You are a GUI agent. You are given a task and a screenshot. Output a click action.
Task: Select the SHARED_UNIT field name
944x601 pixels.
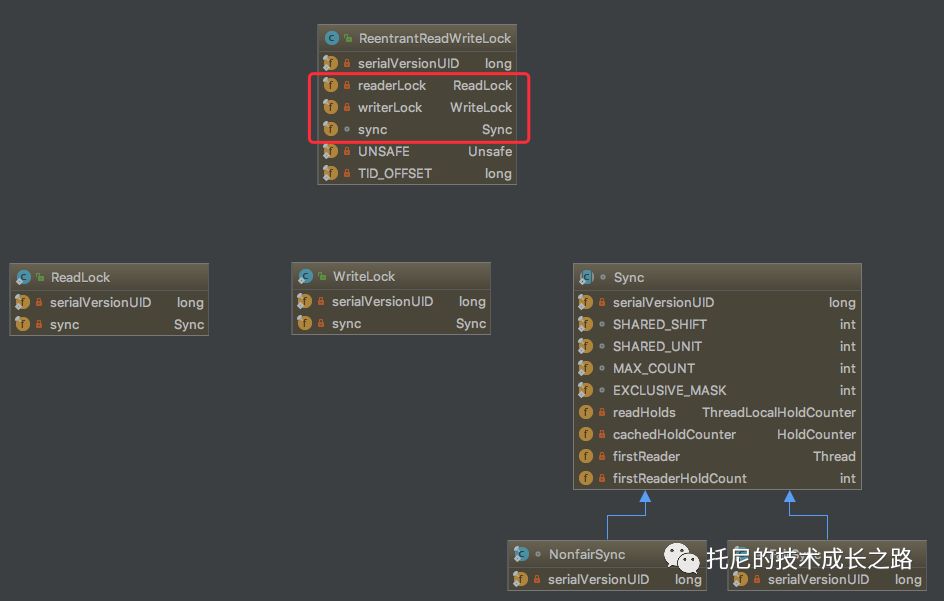tap(657, 346)
